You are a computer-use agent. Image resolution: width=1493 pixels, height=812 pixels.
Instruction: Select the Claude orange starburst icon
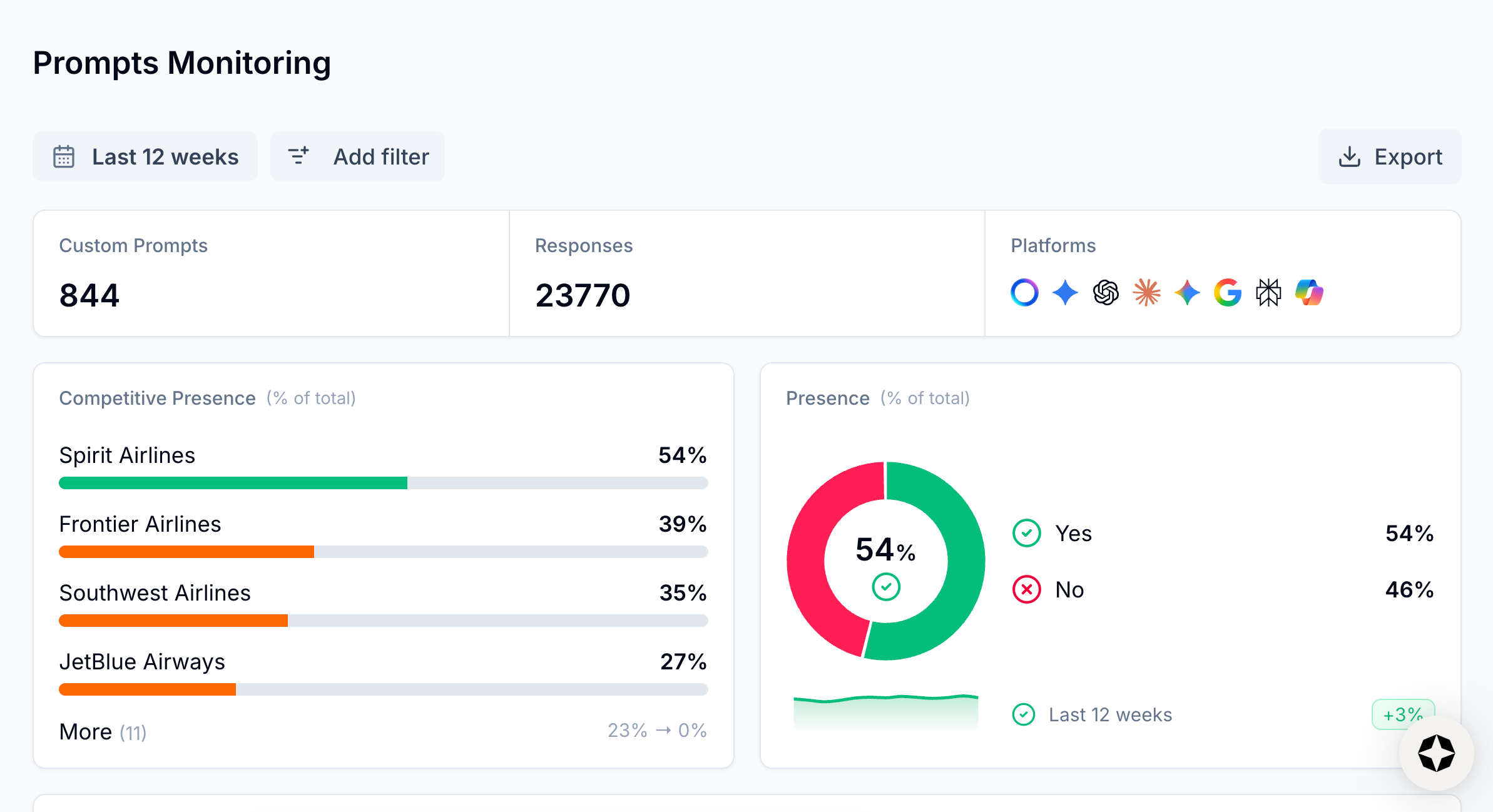[x=1146, y=292]
